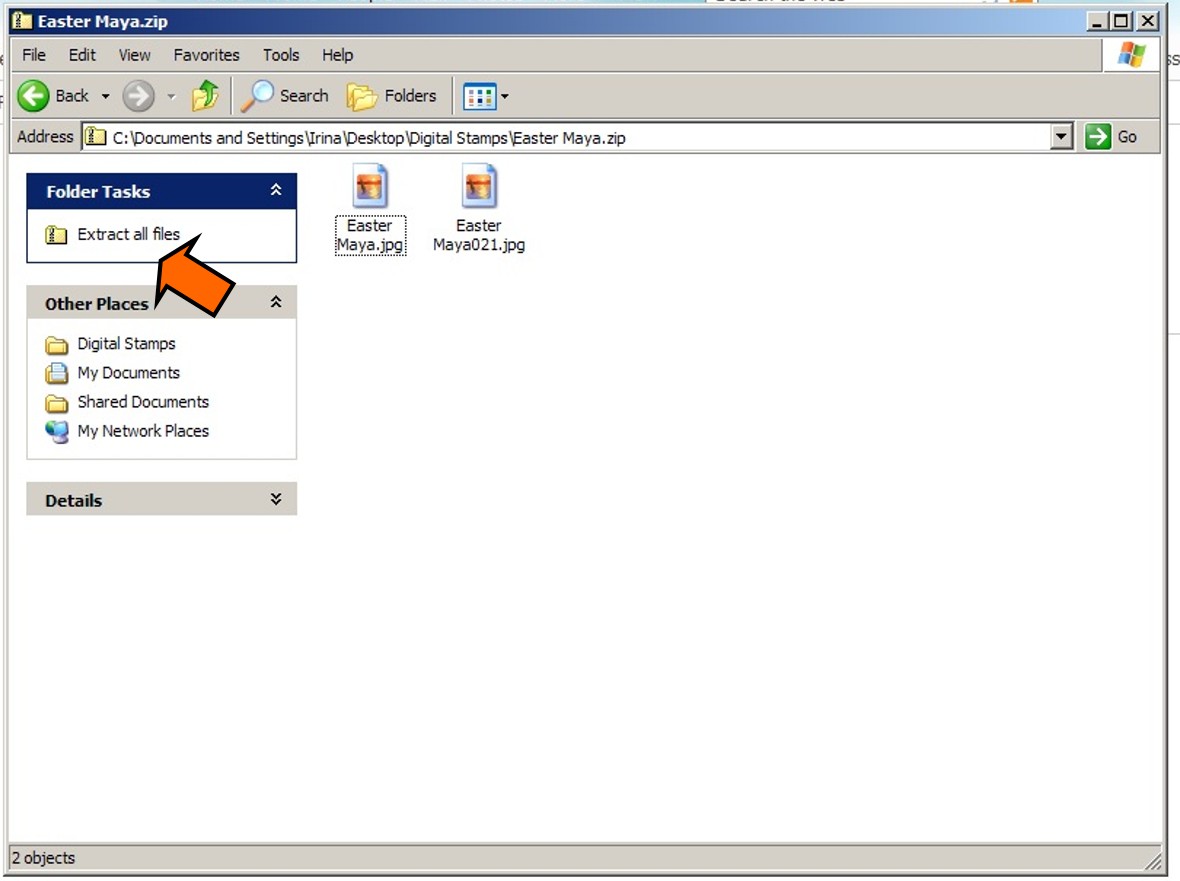Screen dimensions: 1180x881
Task: Click the Shared Documents folder icon
Action: (x=56, y=403)
